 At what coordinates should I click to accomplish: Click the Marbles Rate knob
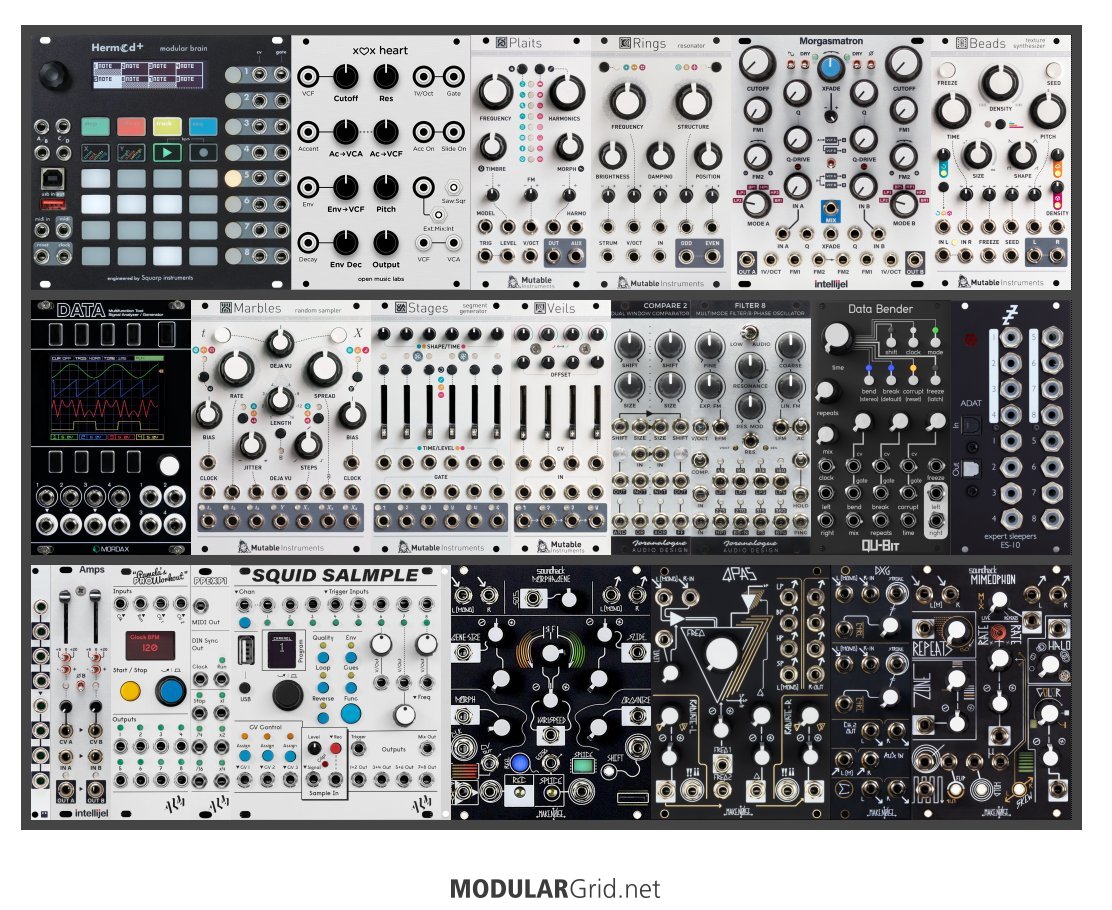coord(236,368)
